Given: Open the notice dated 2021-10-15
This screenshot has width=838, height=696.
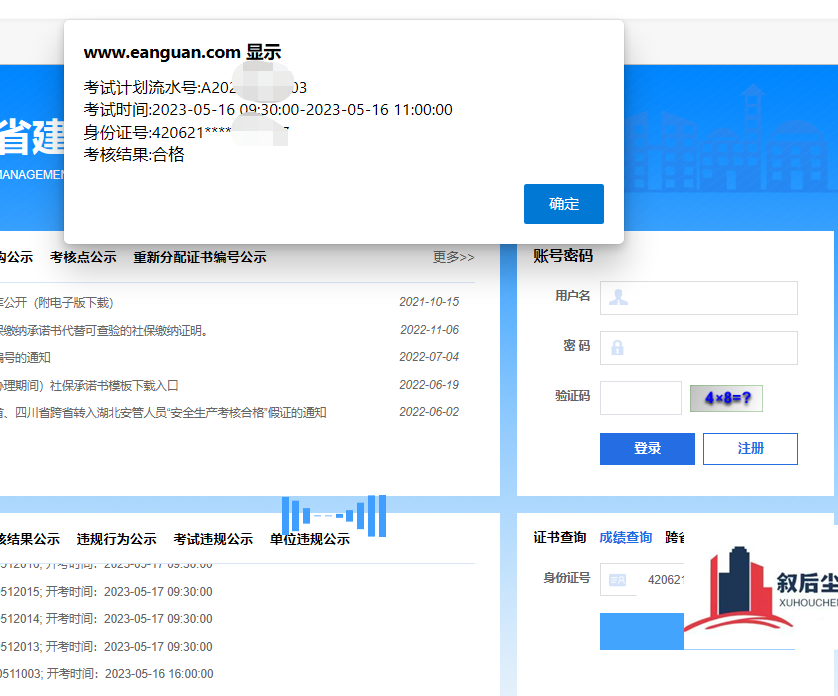Looking at the screenshot, I should (60, 302).
